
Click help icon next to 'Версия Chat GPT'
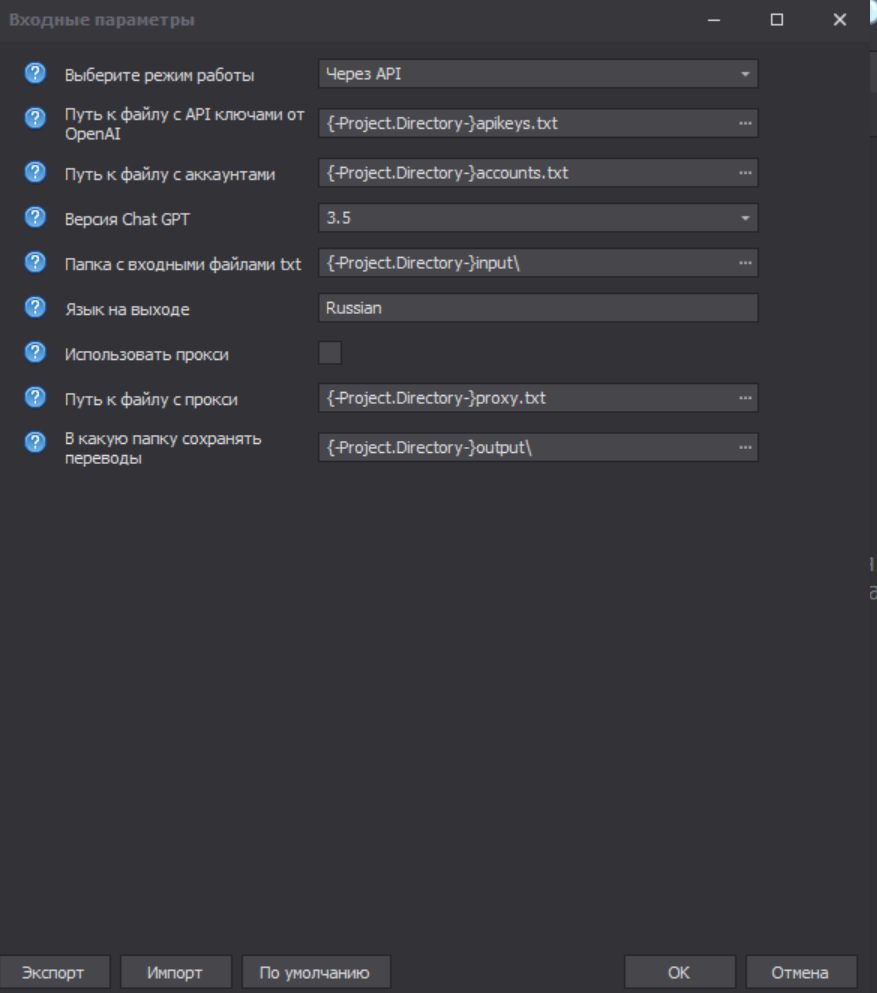pyautogui.click(x=35, y=217)
